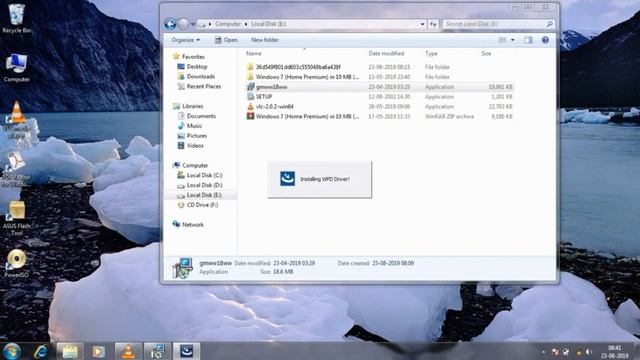Select the gmww18ww application file

[x=379, y=87]
